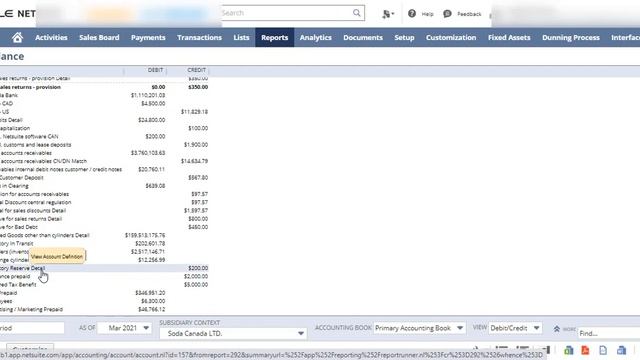The width and height of the screenshot is (640, 360).
Task: Click the Find field in the footer
Action: pyautogui.click(x=609, y=333)
